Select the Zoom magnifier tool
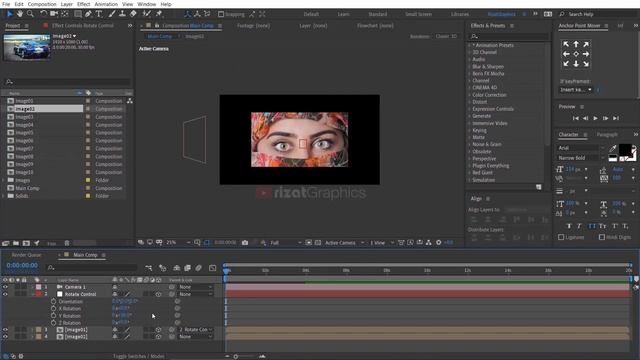This screenshot has width=640, height=360. point(30,14)
